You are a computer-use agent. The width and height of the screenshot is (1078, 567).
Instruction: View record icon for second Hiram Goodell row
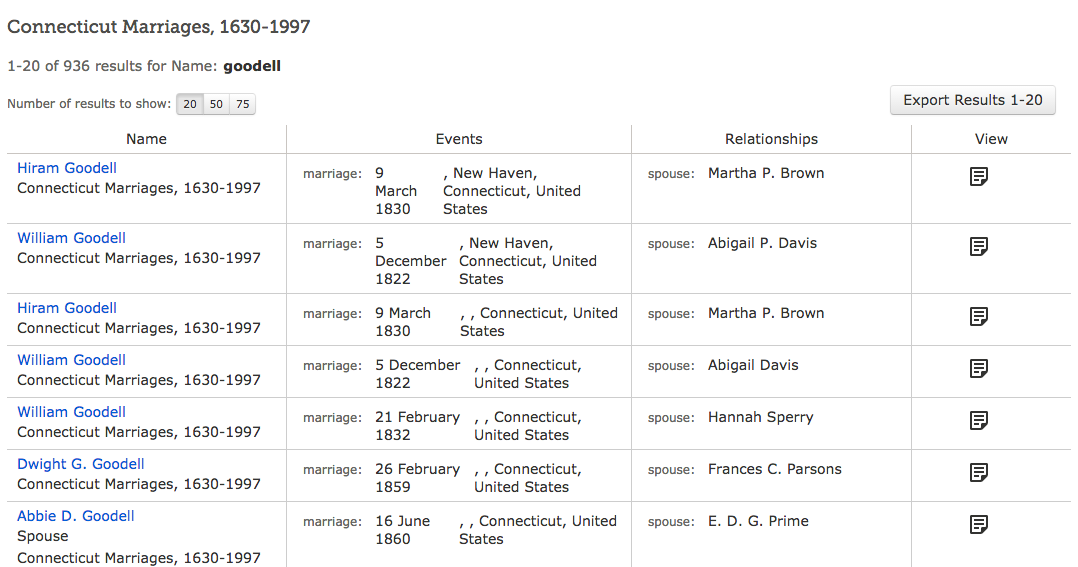coord(979,317)
